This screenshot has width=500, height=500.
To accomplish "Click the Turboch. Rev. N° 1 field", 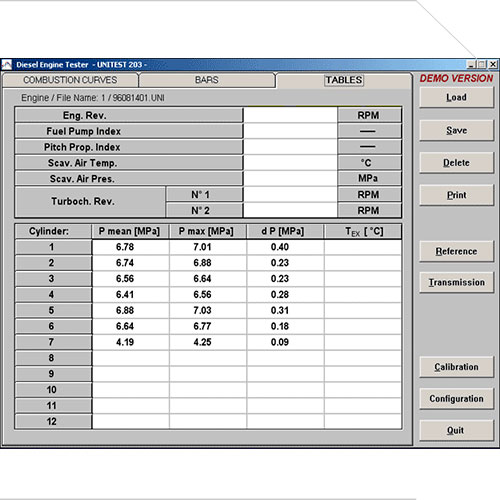I will coord(290,194).
